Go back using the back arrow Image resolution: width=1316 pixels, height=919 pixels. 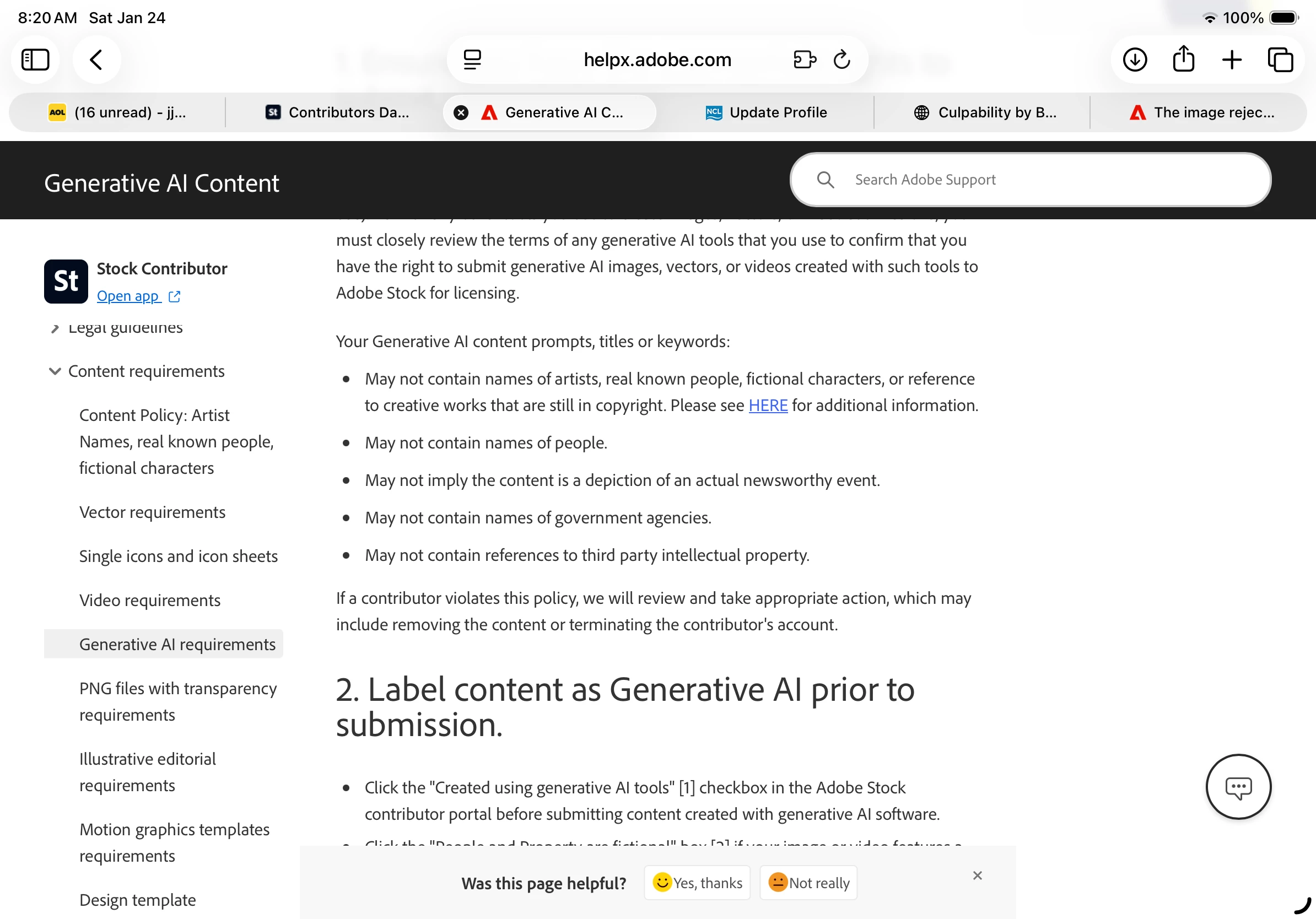pos(96,60)
